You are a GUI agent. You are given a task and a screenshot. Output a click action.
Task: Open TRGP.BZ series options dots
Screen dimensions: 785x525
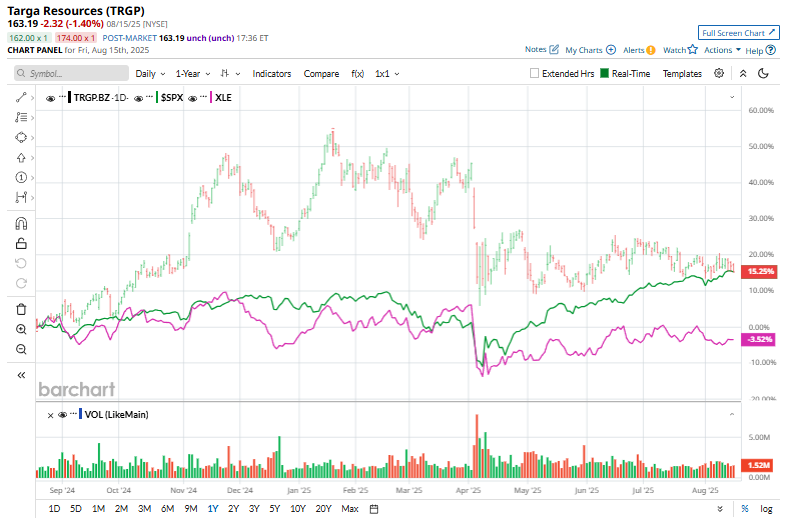[x=62, y=97]
